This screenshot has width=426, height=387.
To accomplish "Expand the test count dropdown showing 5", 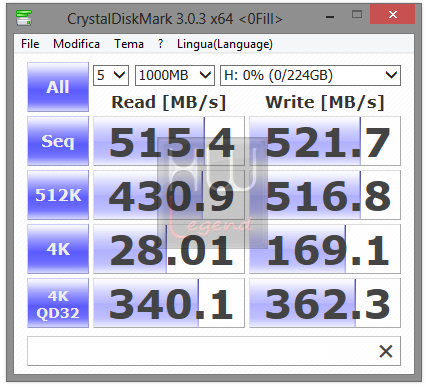I will tap(111, 75).
